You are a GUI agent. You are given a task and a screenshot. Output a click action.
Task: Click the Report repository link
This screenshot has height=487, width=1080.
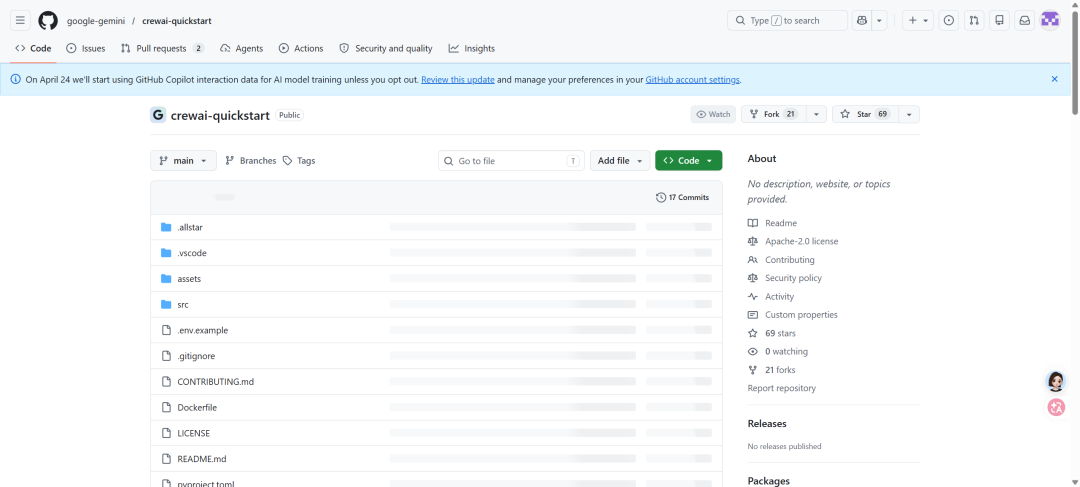[782, 388]
